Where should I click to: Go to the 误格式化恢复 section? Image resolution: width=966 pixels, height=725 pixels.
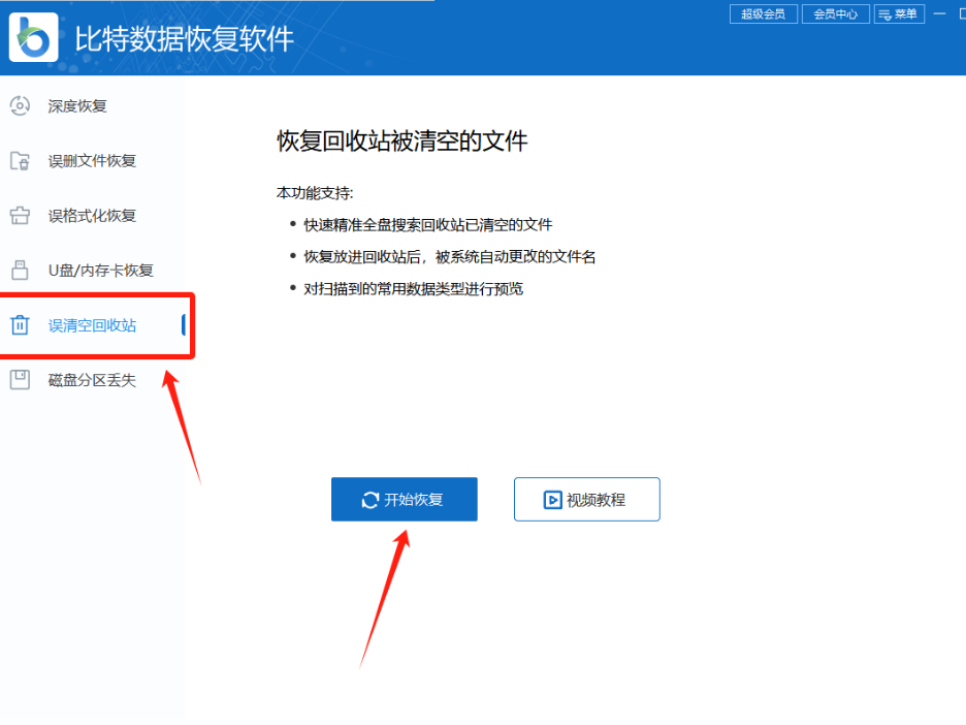(x=92, y=216)
